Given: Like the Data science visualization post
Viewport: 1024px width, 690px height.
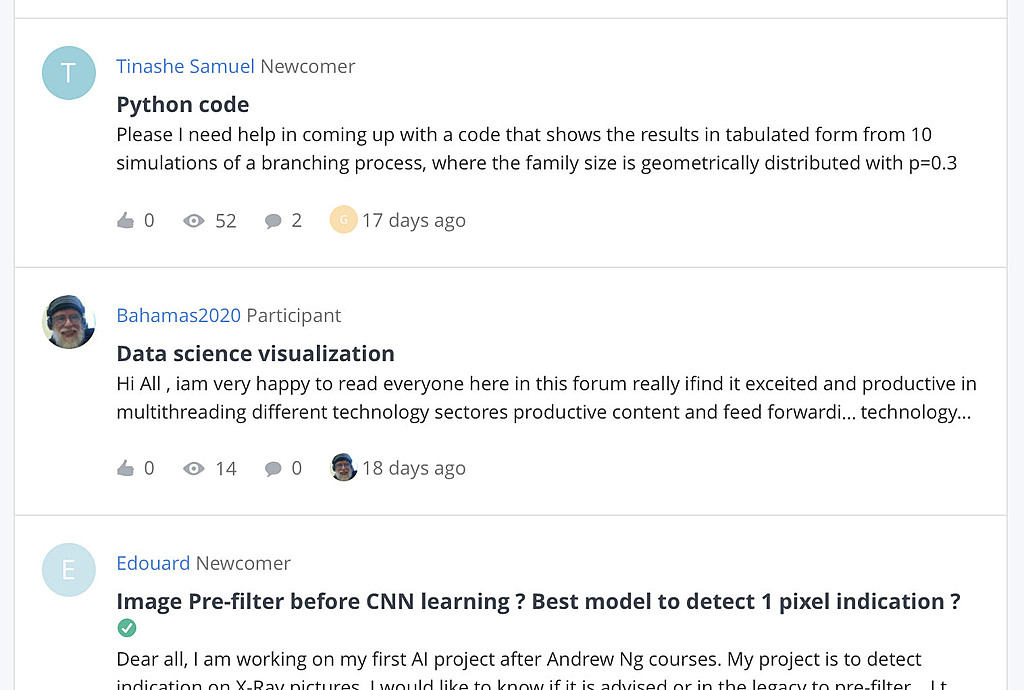Looking at the screenshot, I should point(125,468).
